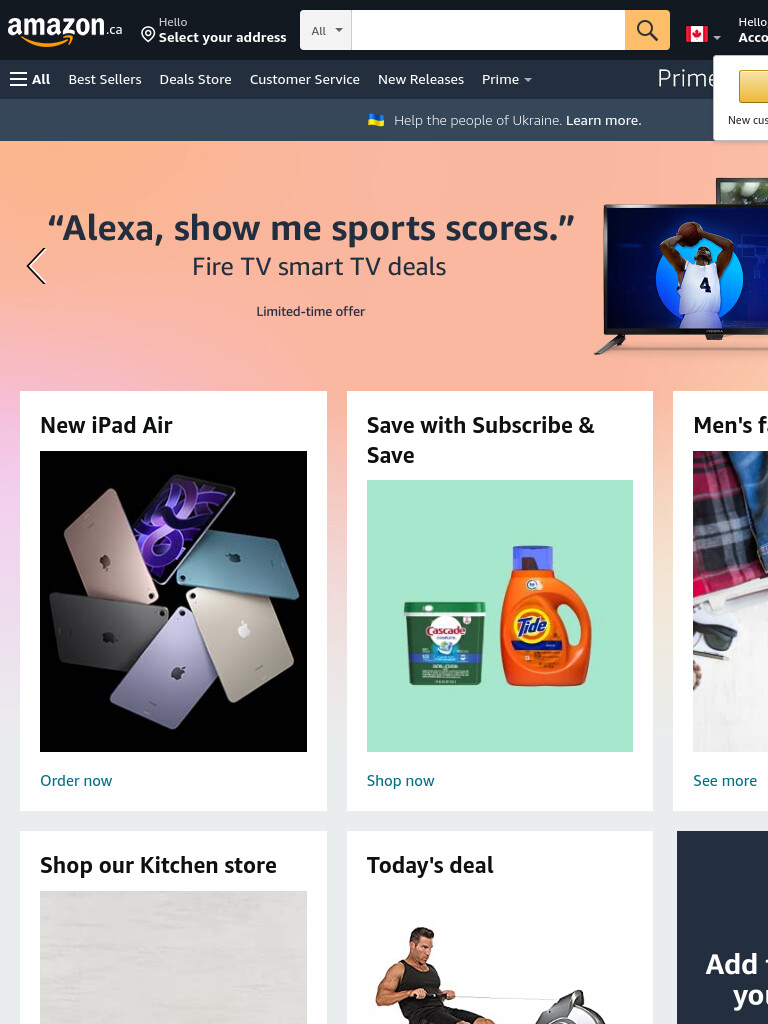Screen dimensions: 768x1024
Task: Click the Order now link
Action: (76, 780)
